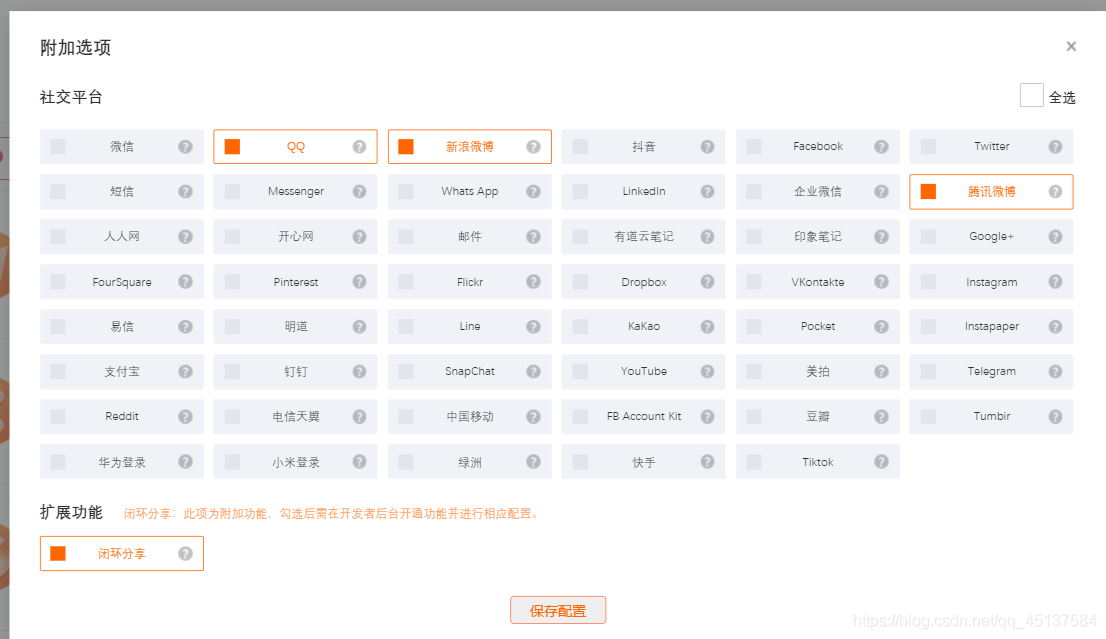
Task: Select the 中国移动 platform label
Action: click(470, 416)
